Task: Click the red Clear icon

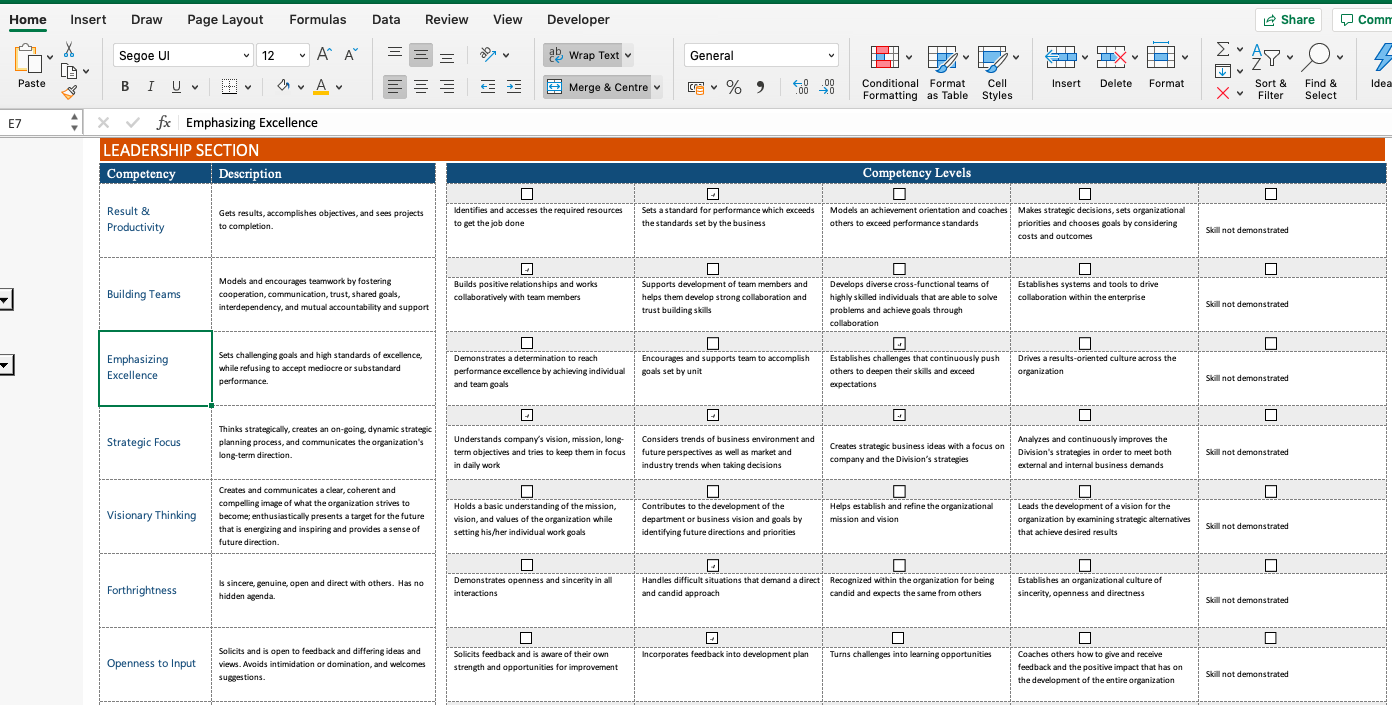Action: (1222, 93)
